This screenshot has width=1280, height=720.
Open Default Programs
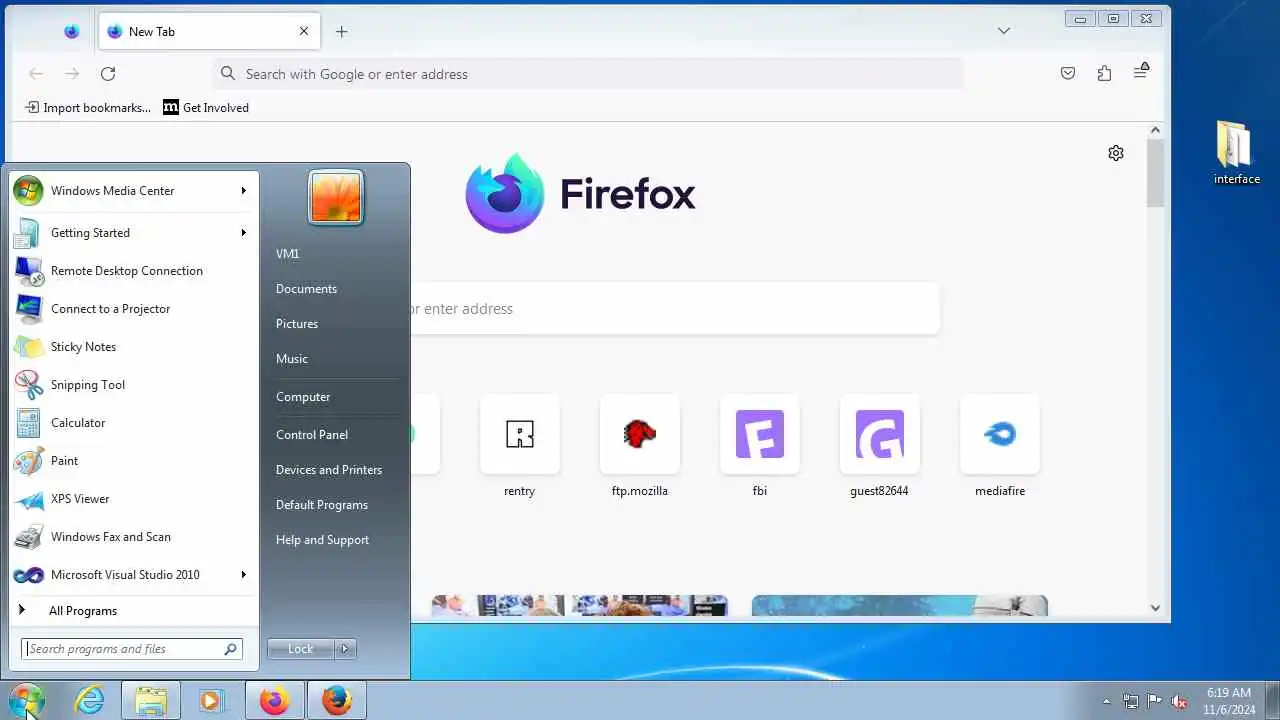click(322, 505)
